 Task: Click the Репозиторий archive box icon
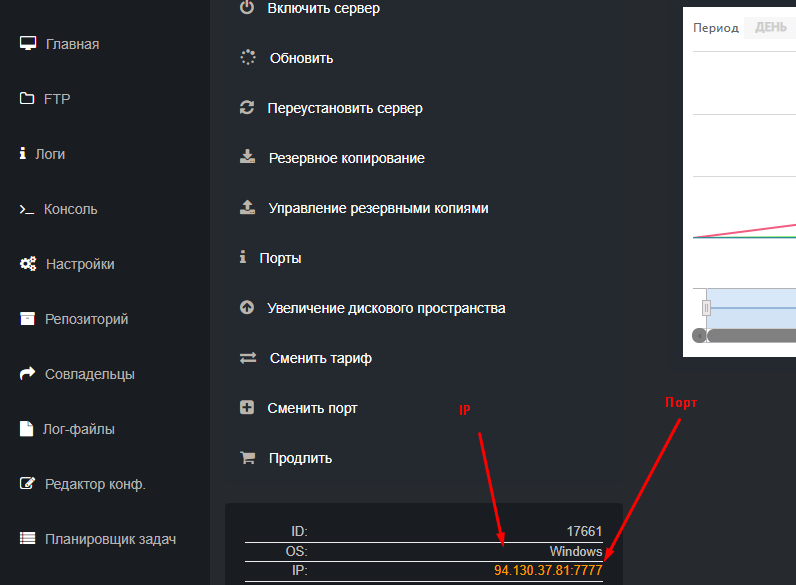point(28,319)
